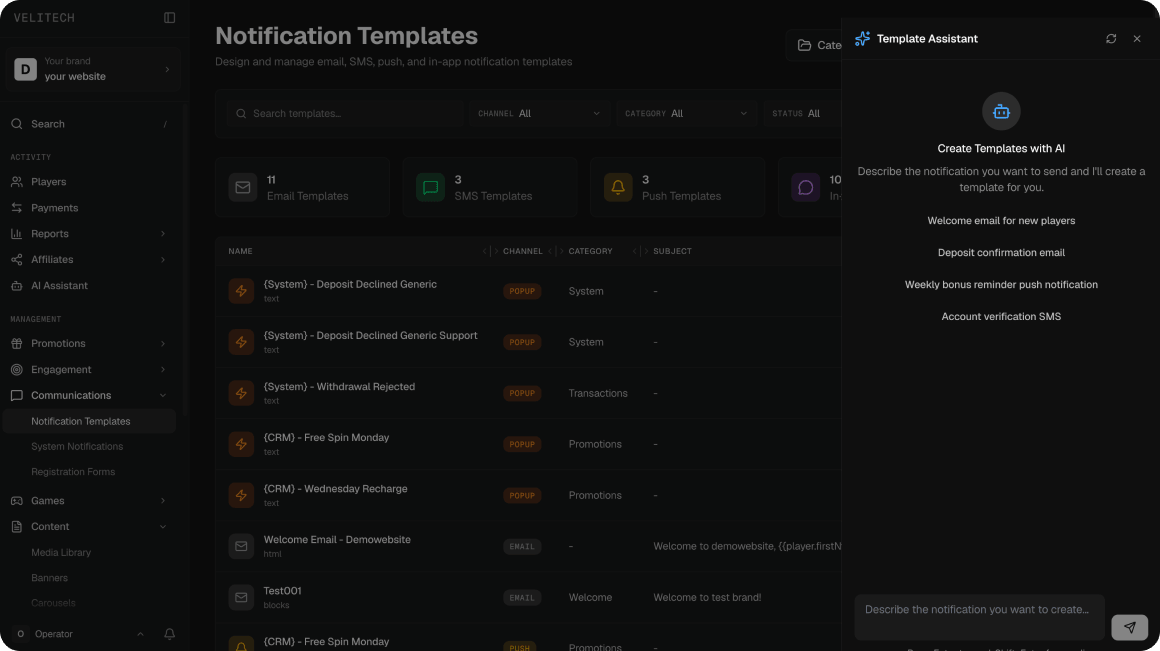Click the In-app templates bubble icon
The image size is (1160, 651).
(x=806, y=188)
